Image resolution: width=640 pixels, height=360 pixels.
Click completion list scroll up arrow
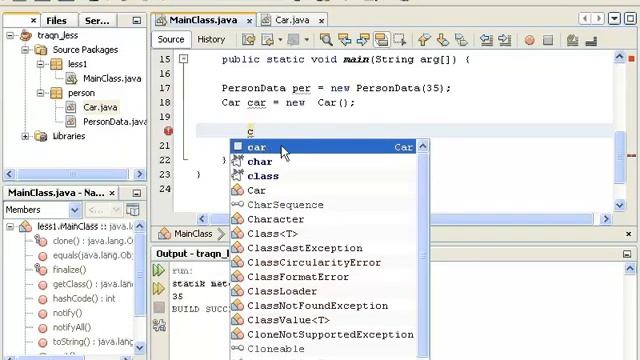pos(423,146)
